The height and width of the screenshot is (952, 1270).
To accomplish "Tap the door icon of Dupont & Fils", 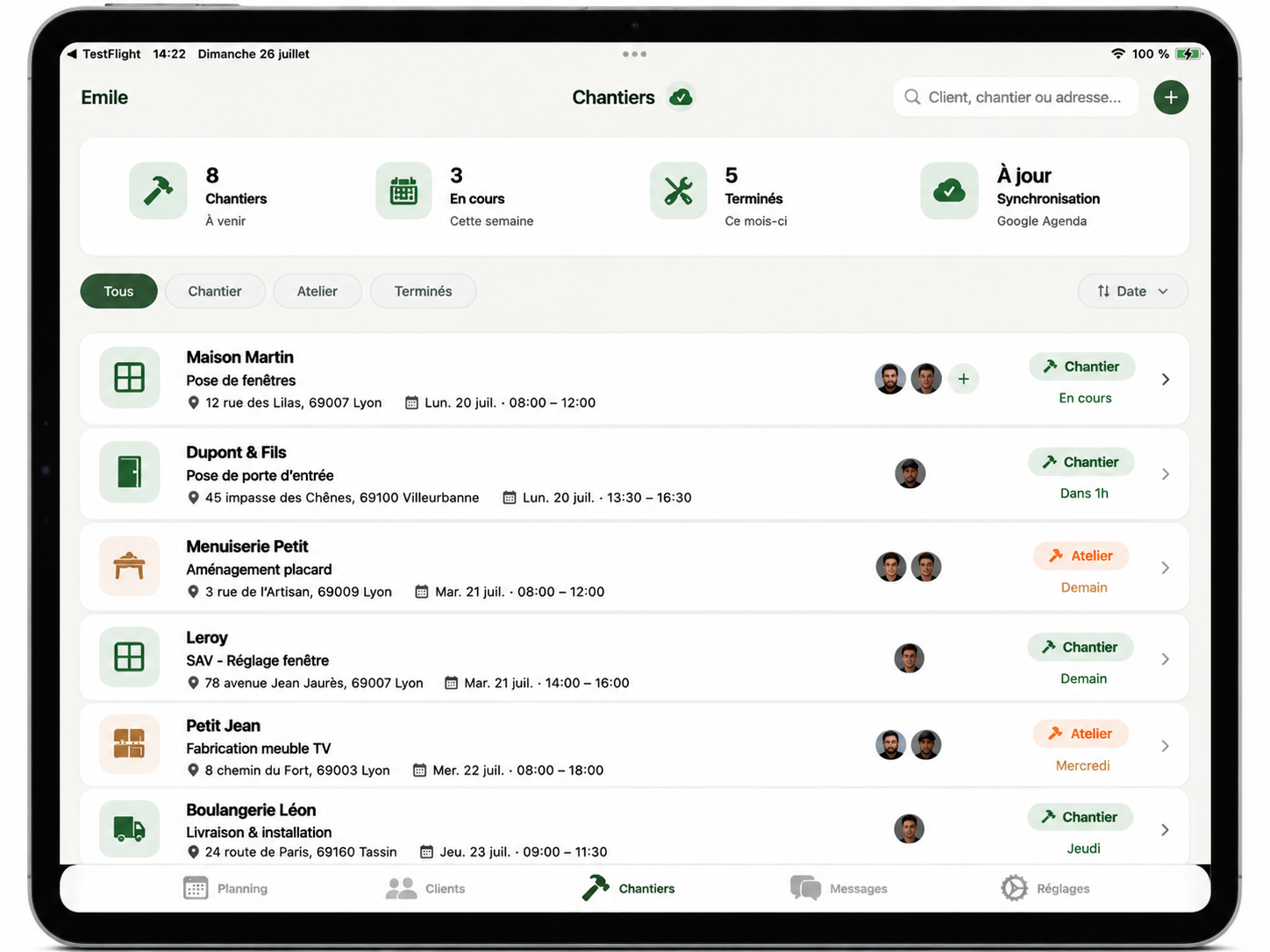I will pos(130,472).
